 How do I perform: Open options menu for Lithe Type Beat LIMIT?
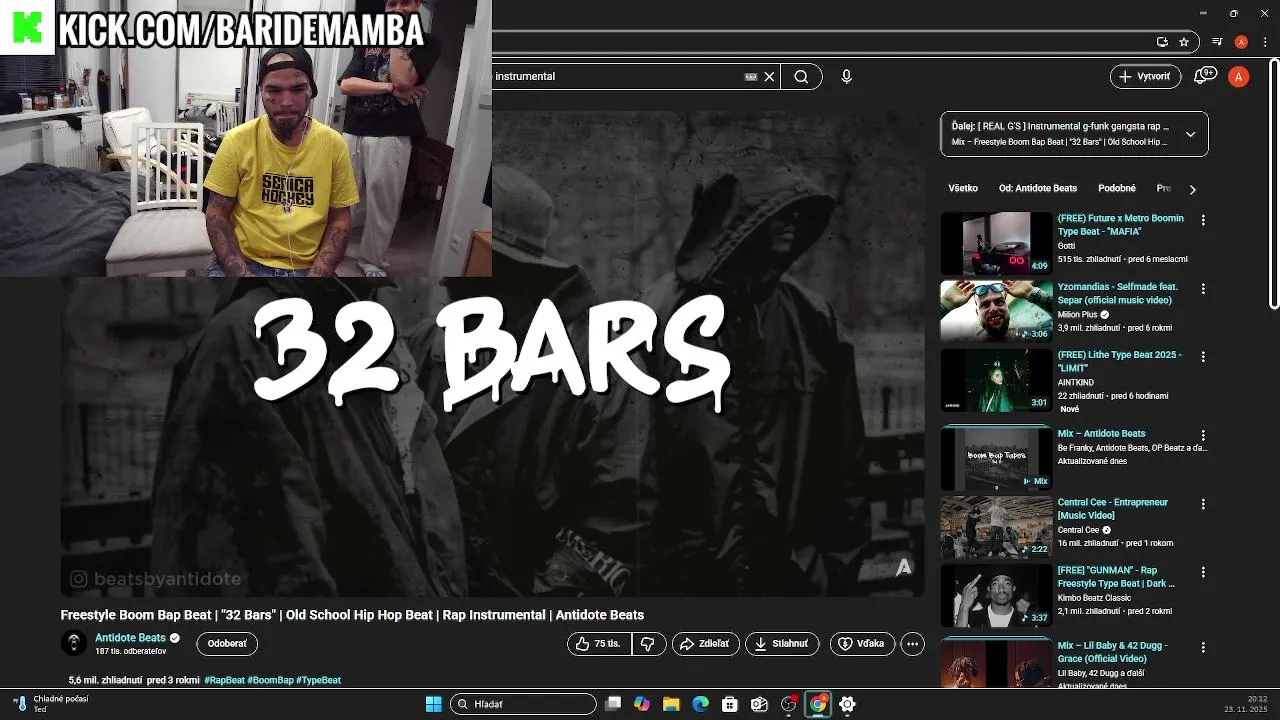(1203, 356)
